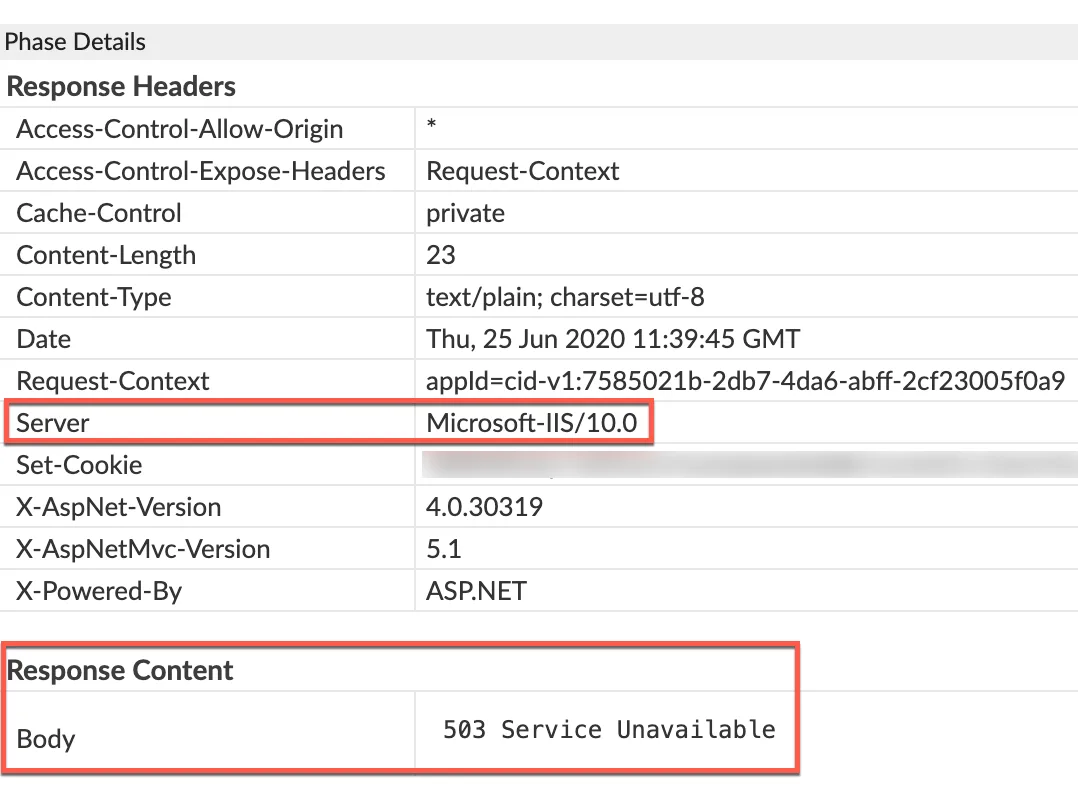Click the Server header name
The image size is (1078, 786).
[52, 423]
